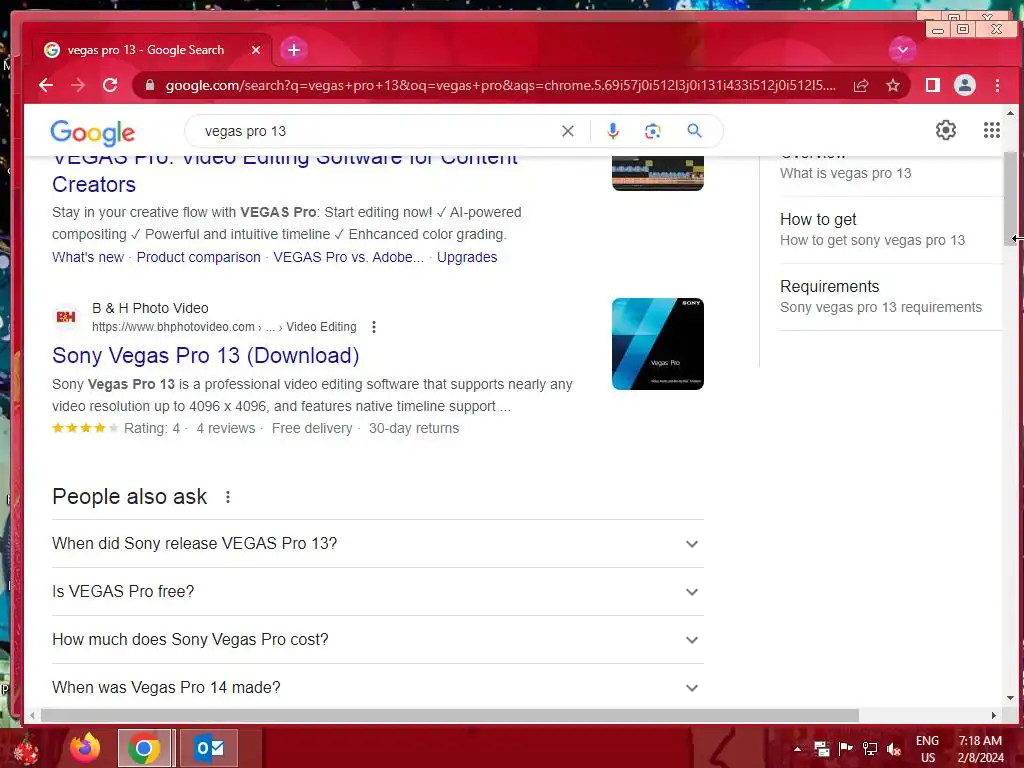Click the 4 reviews text
The height and width of the screenshot is (768, 1024).
coord(225,428)
